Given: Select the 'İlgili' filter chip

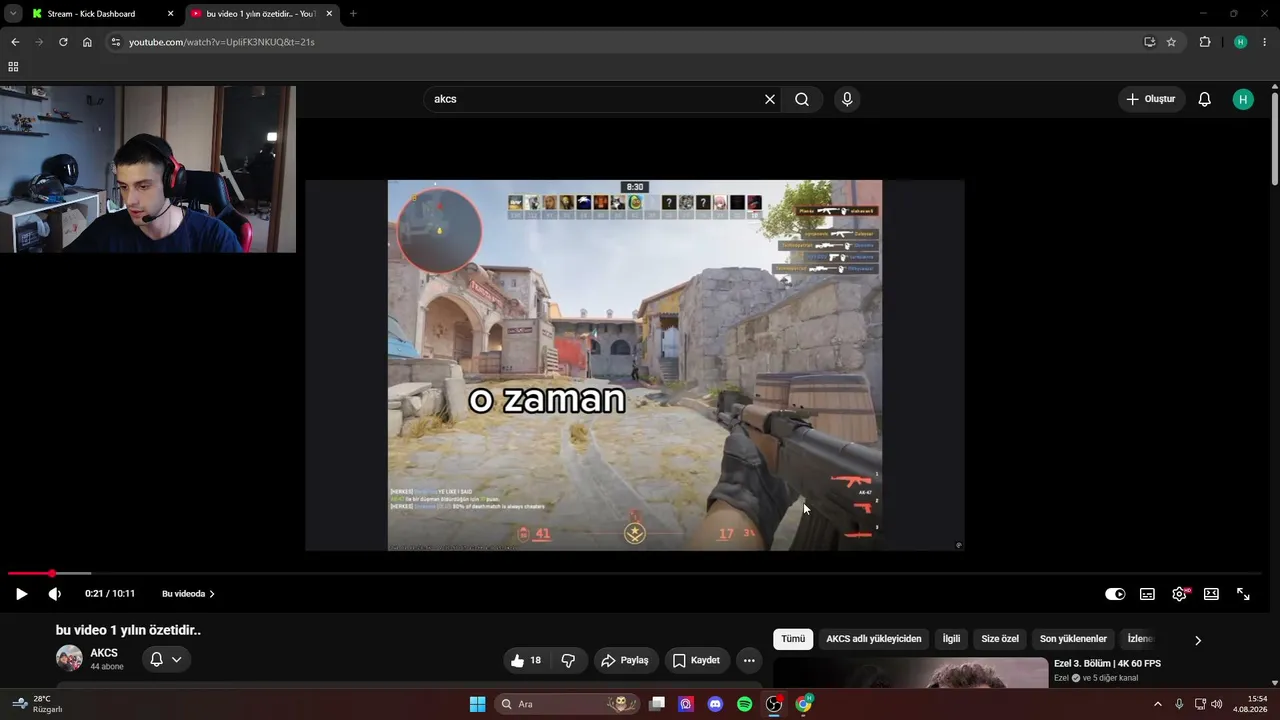Looking at the screenshot, I should click(x=951, y=639).
